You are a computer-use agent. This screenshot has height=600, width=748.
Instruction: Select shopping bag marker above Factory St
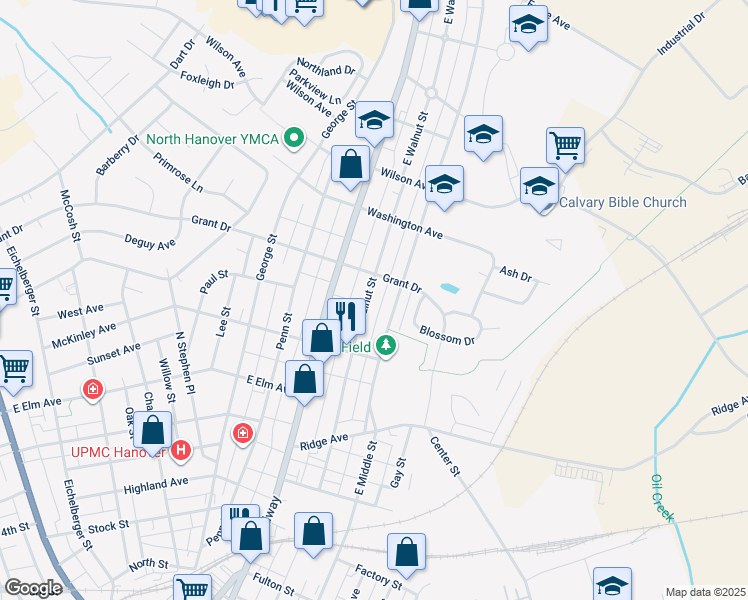(406, 554)
